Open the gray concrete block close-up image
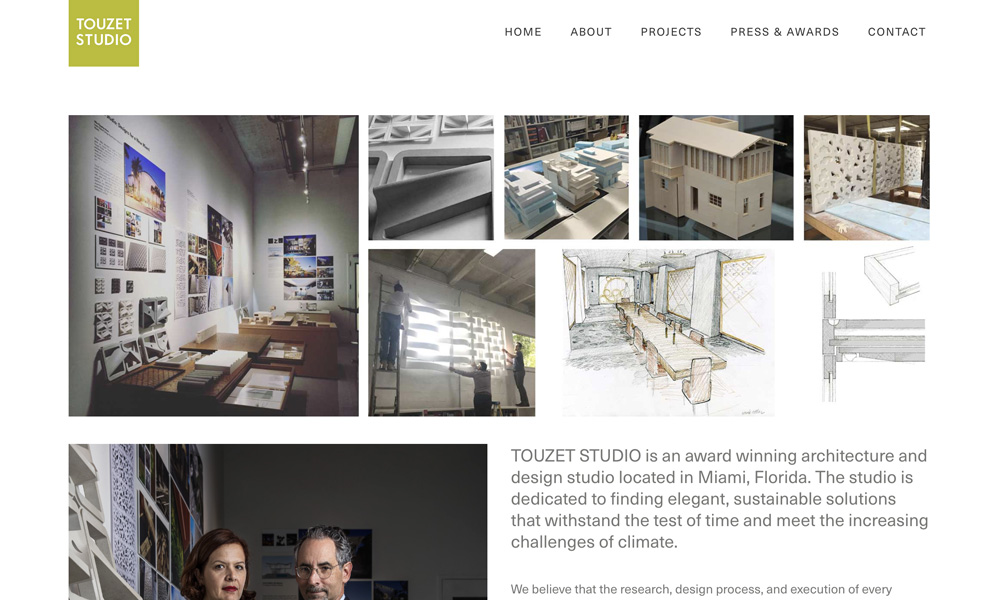 (x=431, y=177)
